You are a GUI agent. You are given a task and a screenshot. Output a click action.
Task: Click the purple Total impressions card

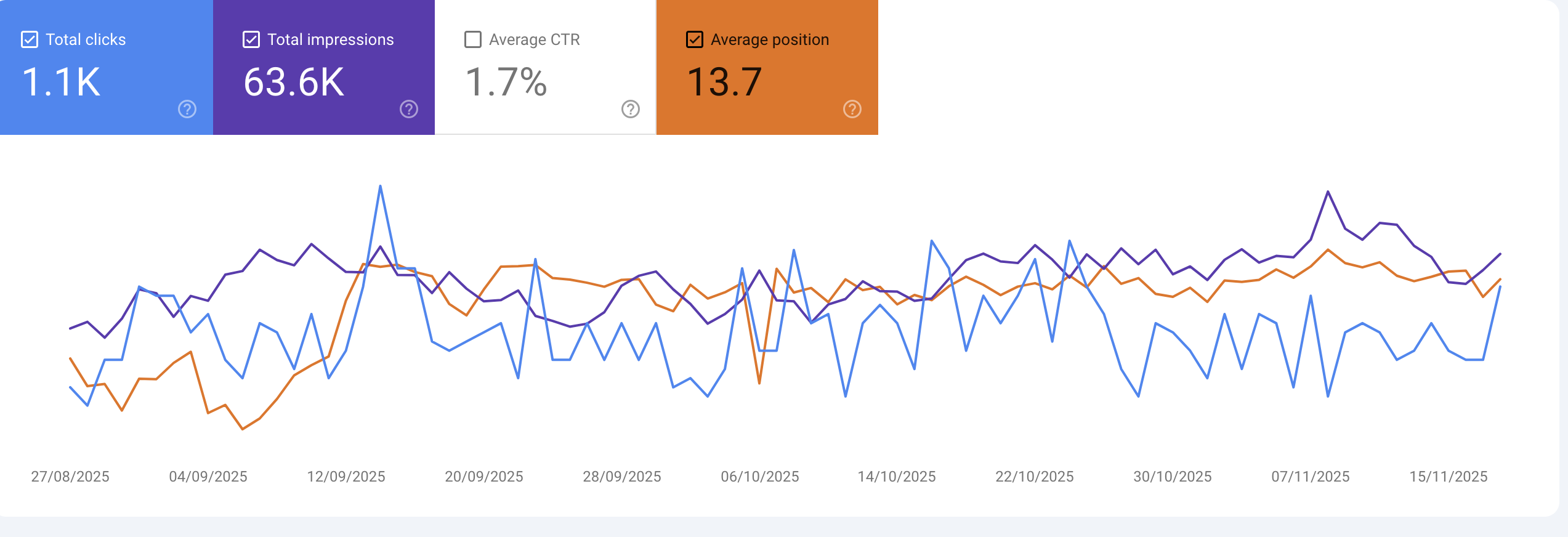pyautogui.click(x=323, y=68)
